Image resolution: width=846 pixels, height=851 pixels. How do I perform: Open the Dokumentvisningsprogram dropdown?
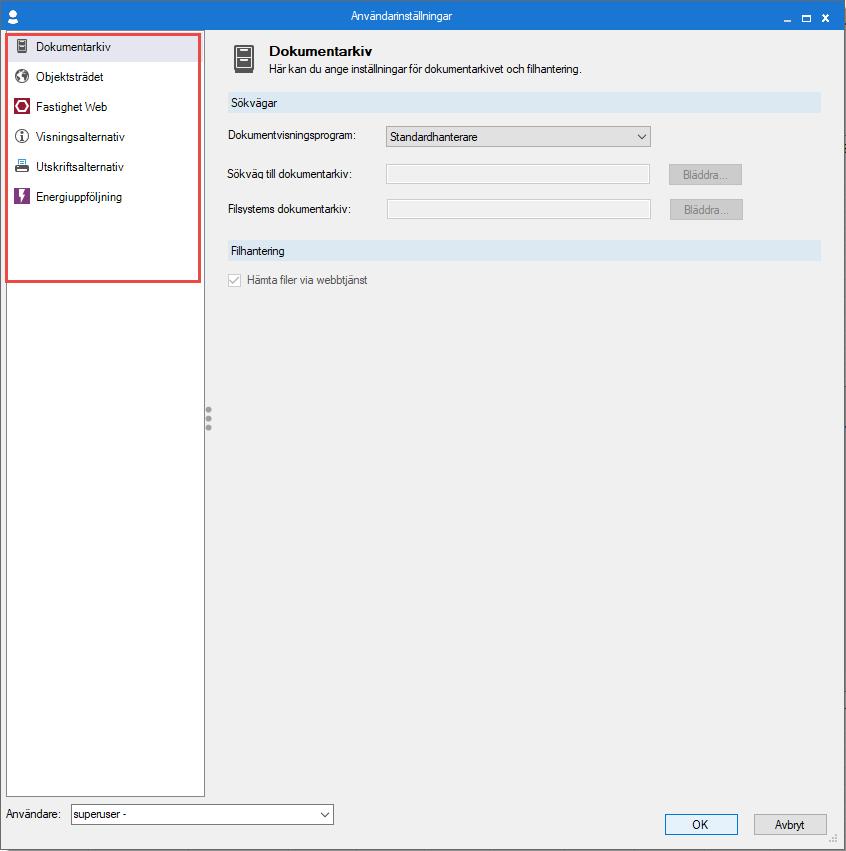point(518,137)
